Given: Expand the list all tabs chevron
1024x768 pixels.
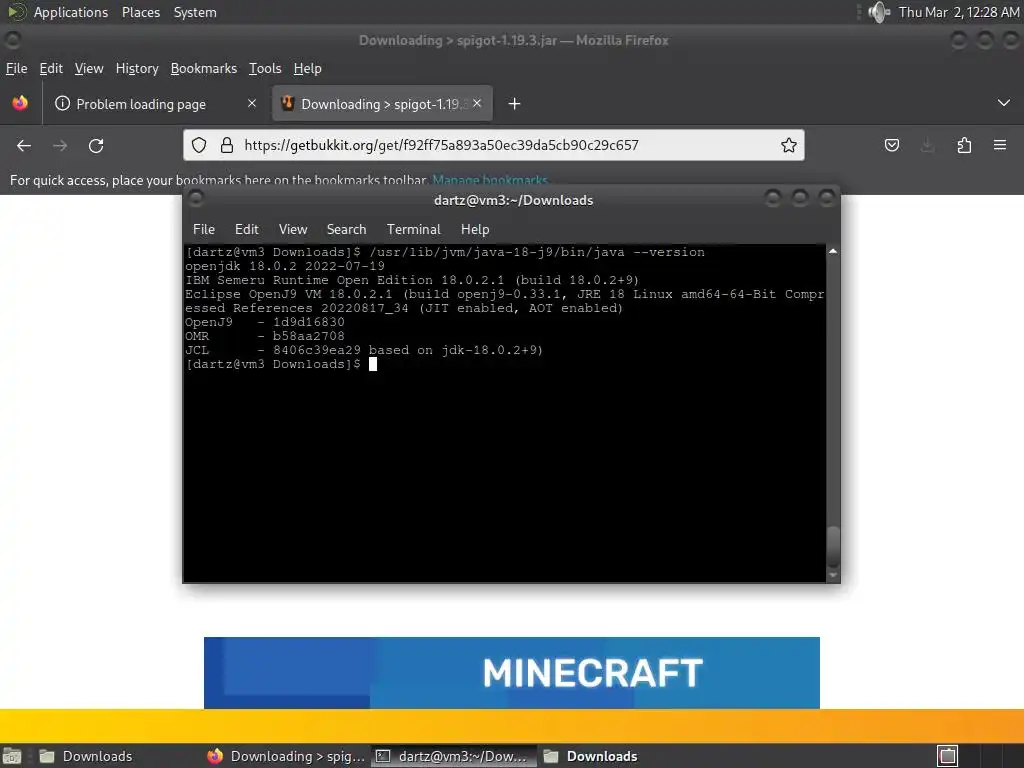Looking at the screenshot, I should [1004, 103].
